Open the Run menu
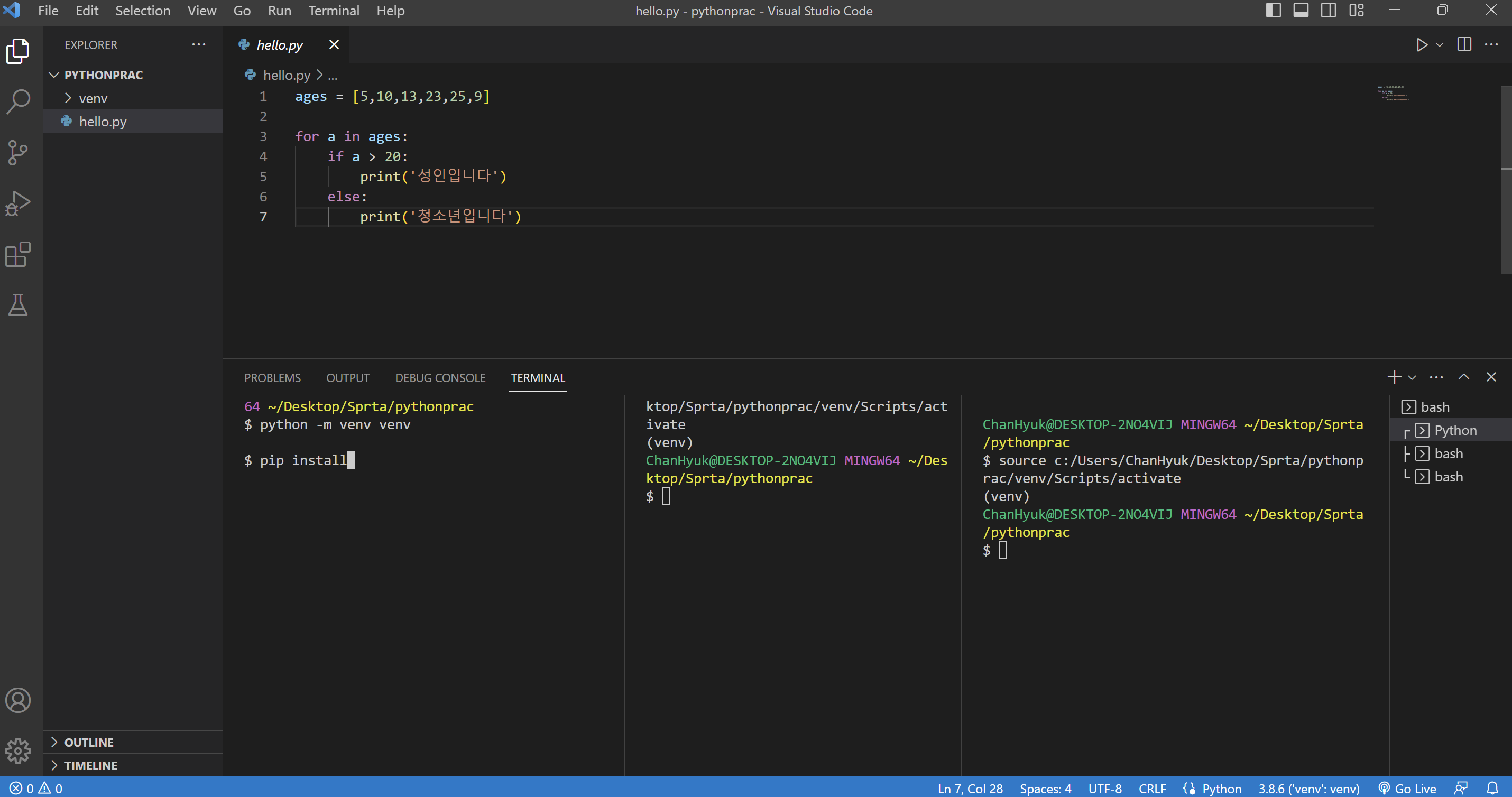Image resolution: width=1512 pixels, height=797 pixels. (279, 11)
